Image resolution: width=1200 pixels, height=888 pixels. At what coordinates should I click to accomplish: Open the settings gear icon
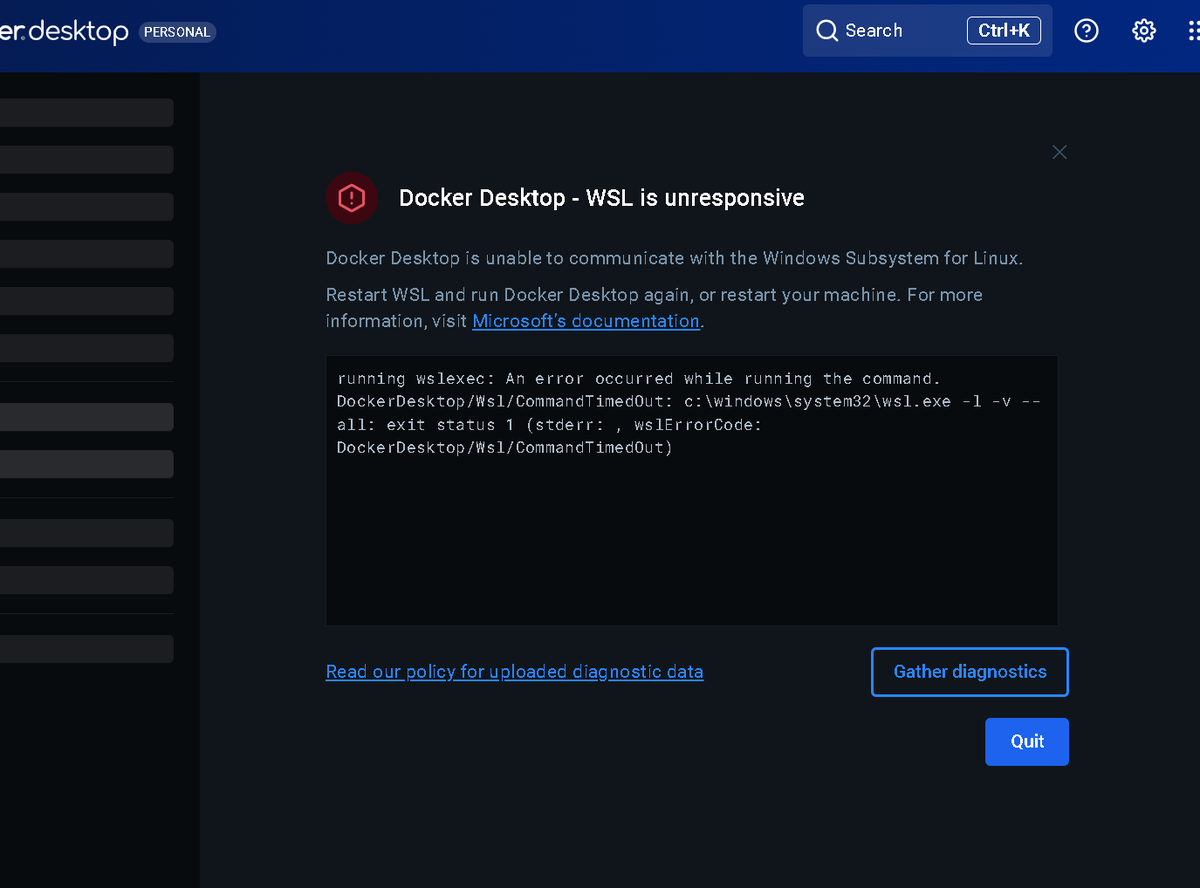coord(1144,31)
